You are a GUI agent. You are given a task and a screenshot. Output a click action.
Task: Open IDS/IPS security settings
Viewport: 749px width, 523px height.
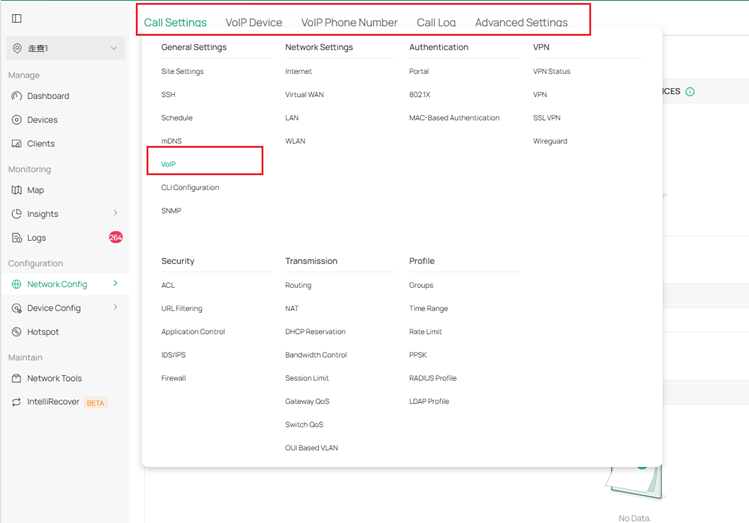tap(173, 355)
